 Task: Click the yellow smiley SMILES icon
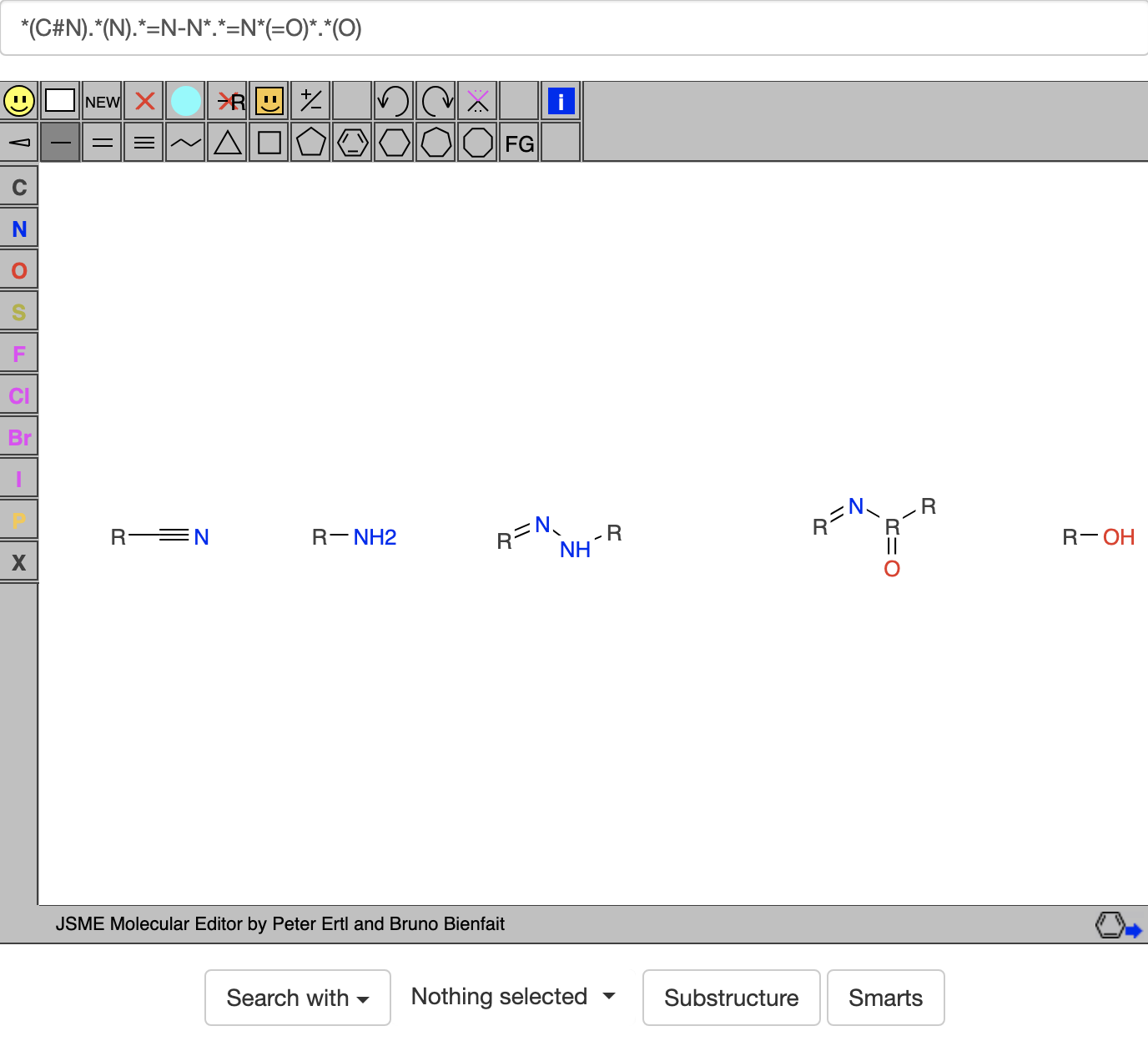19,102
